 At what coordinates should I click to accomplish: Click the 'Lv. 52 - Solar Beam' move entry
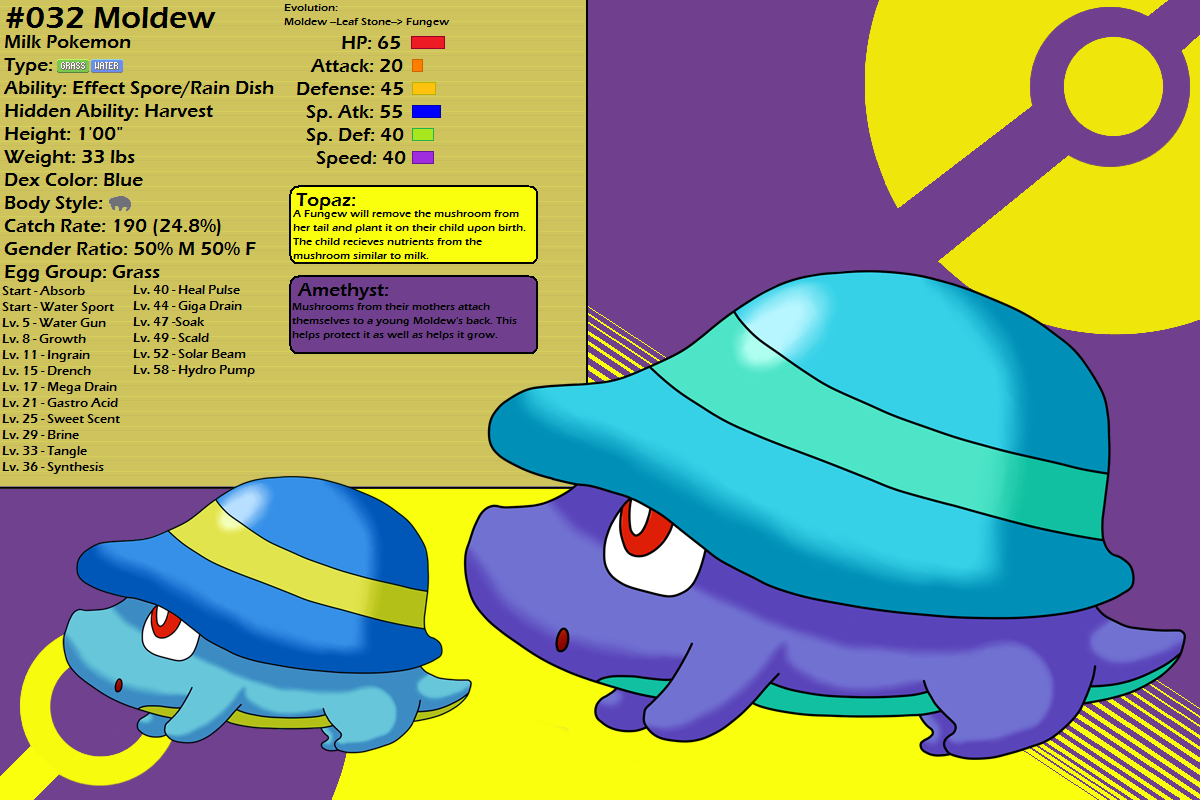(190, 354)
